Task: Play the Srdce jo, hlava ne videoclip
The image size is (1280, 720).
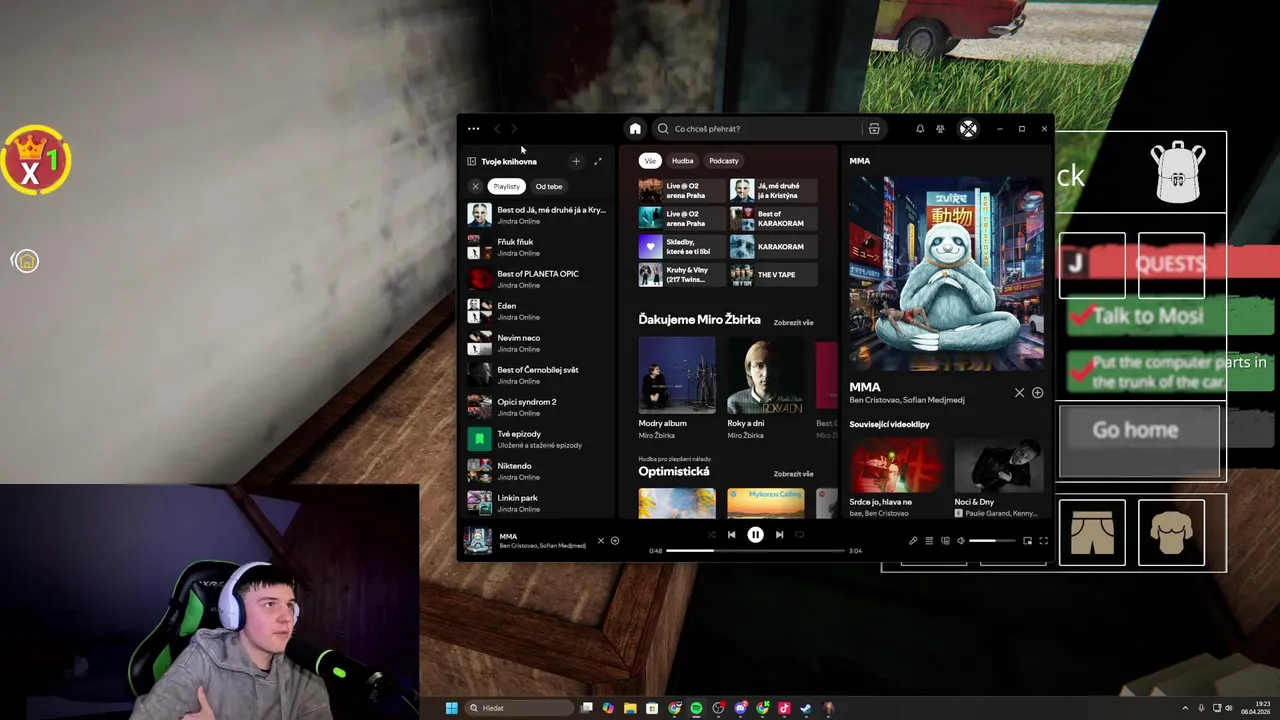Action: (896, 465)
